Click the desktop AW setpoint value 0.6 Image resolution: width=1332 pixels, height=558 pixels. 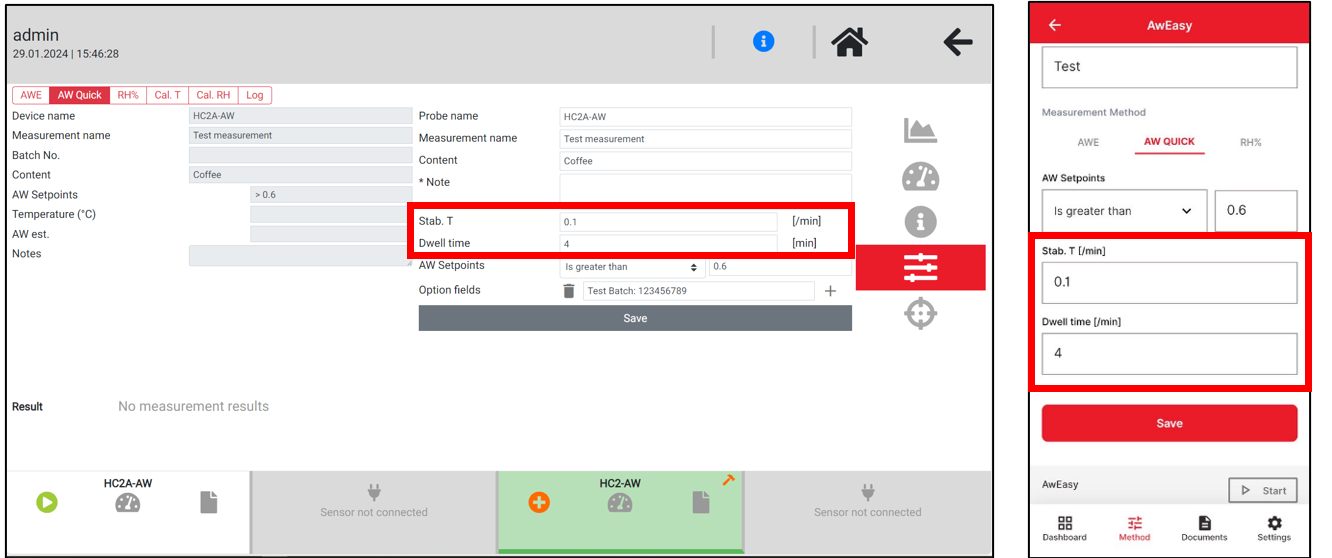(x=780, y=267)
